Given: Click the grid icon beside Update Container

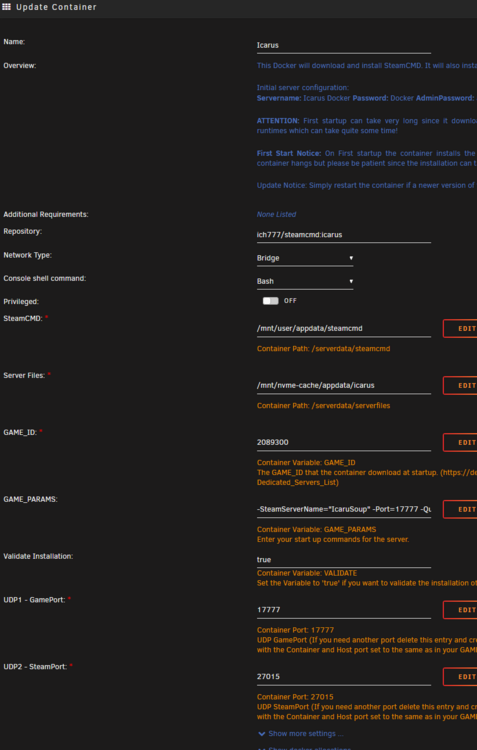Looking at the screenshot, I should pos(6,7).
